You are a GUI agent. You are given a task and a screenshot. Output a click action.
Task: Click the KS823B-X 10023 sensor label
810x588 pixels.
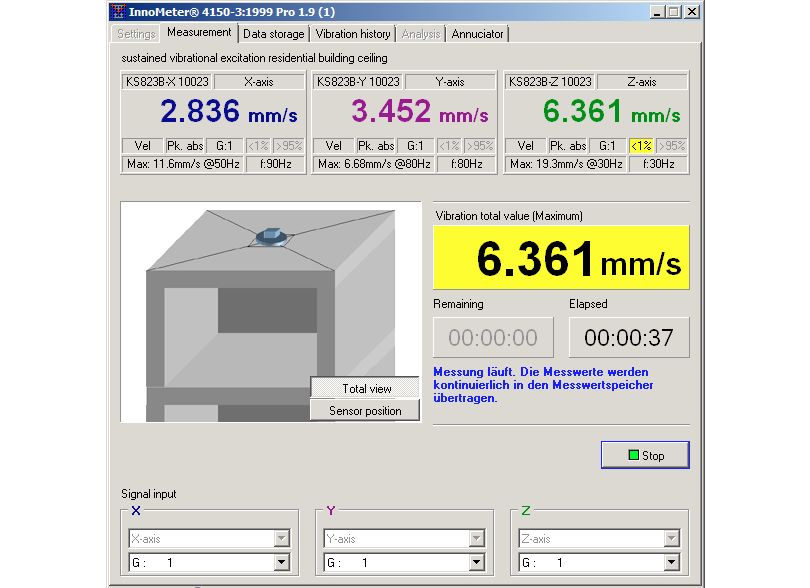coord(167,82)
